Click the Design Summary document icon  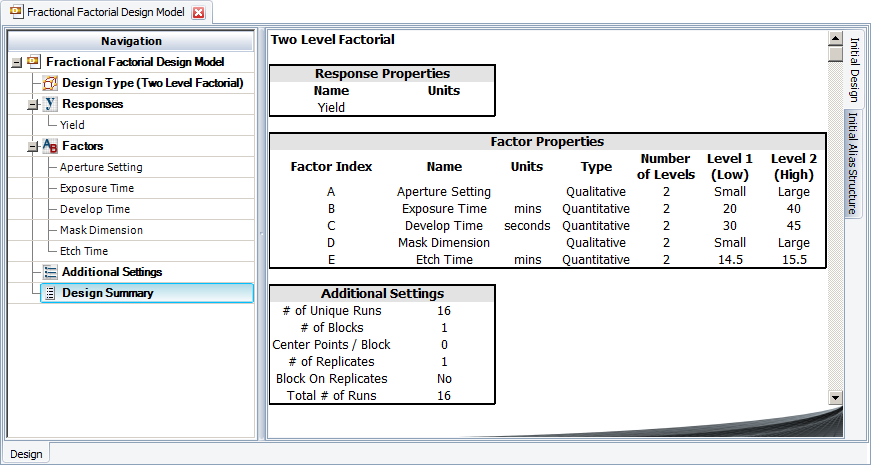[x=50, y=293]
